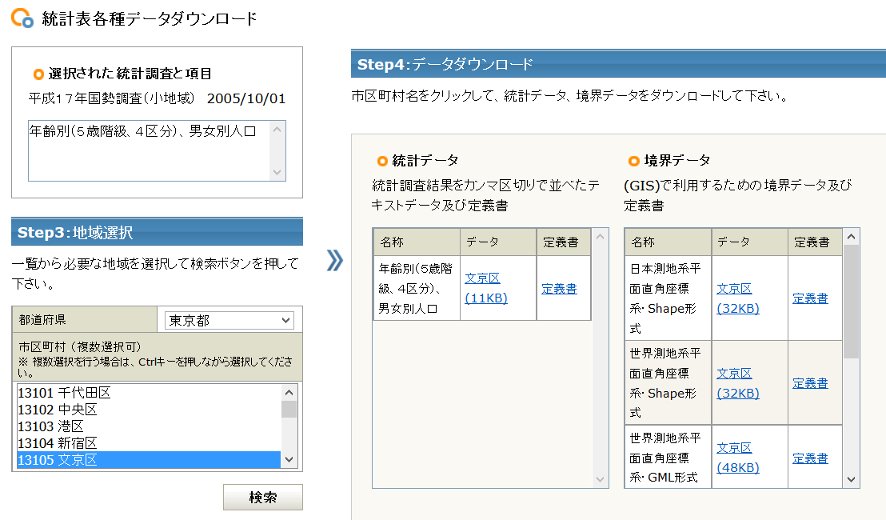Click the site logo icon beside the page title
This screenshot has width=886, height=520.
click(22, 18)
